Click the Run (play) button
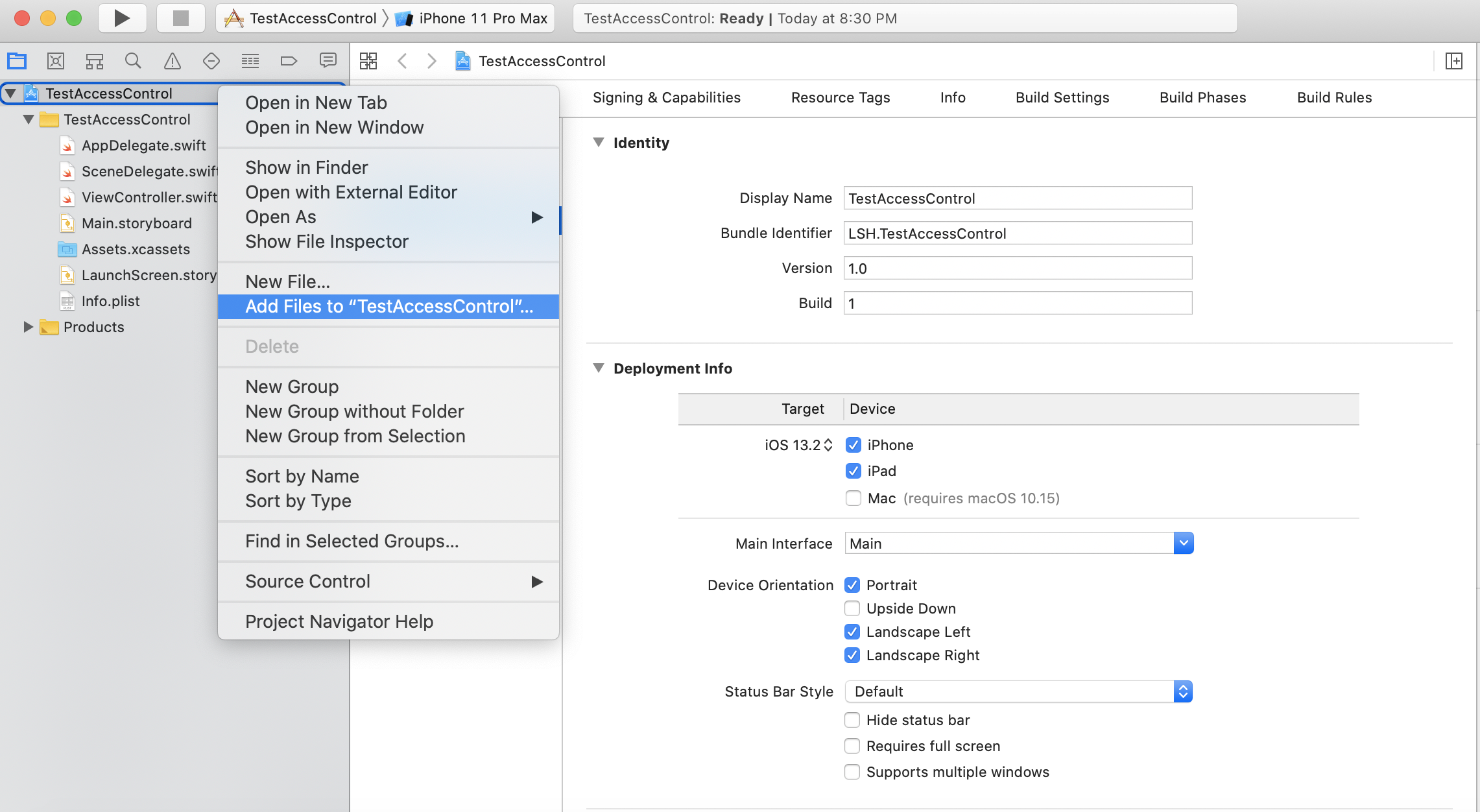Image resolution: width=1480 pixels, height=812 pixels. 122,18
